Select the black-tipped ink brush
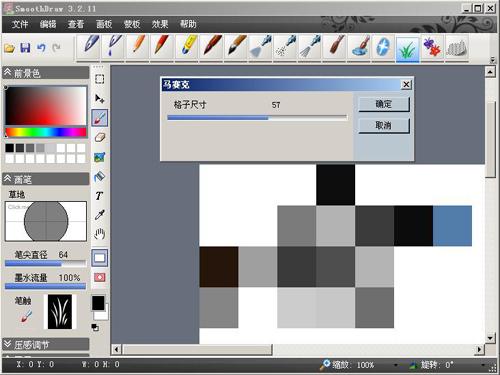The width and height of the screenshot is (500, 375). click(x=236, y=47)
